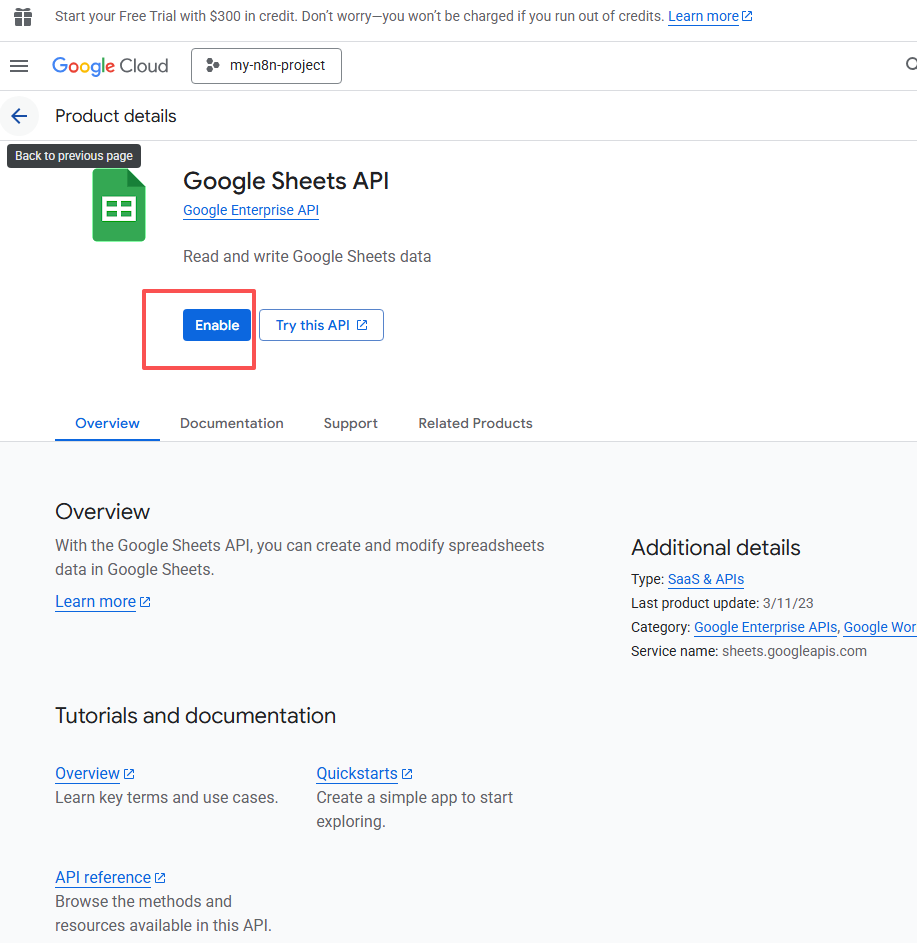
Task: Click the Google Enterprise APIs category link
Action: [x=765, y=627]
